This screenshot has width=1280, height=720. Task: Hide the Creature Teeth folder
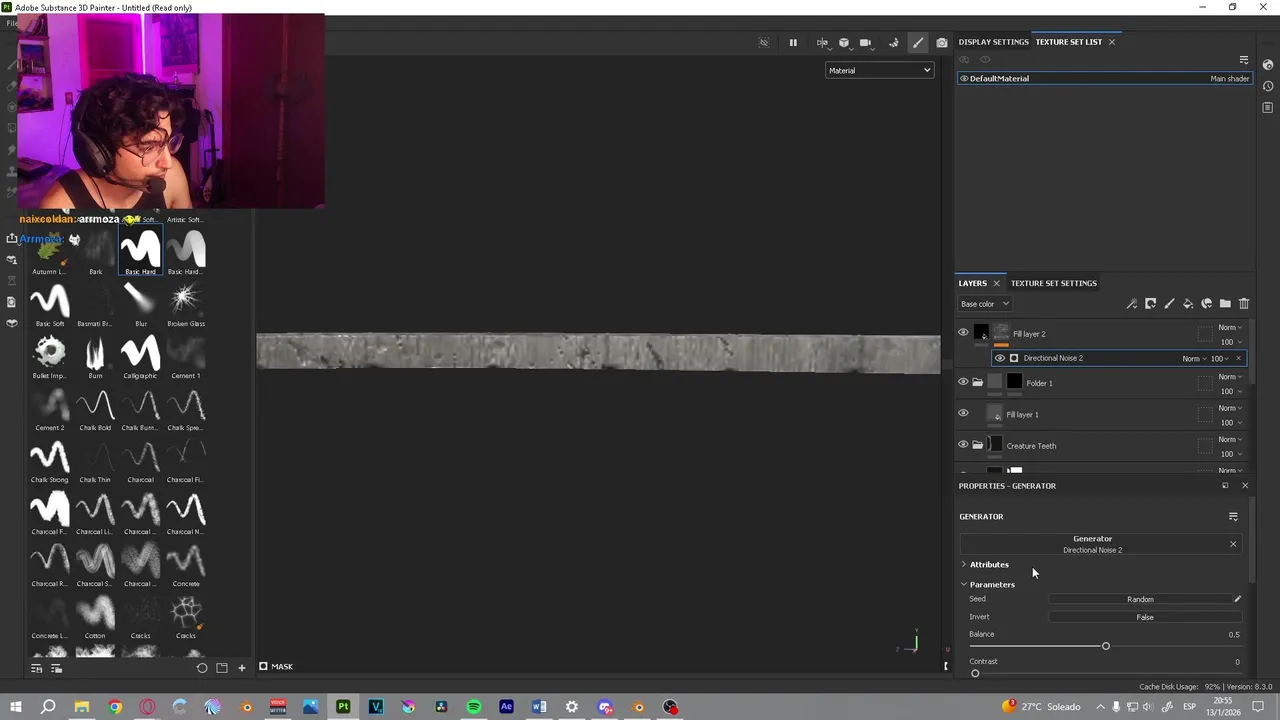pos(963,445)
